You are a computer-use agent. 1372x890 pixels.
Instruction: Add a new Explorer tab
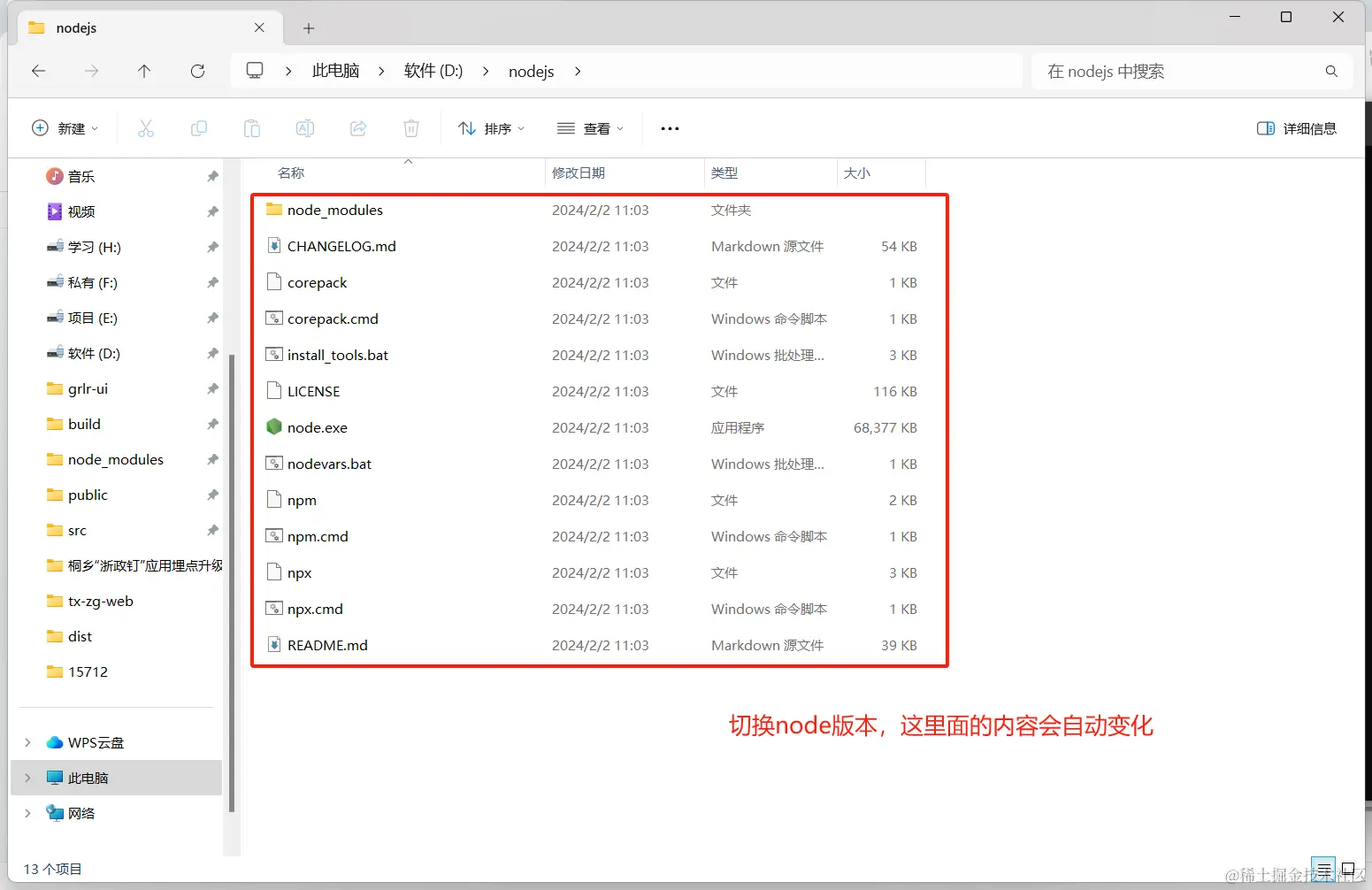(309, 28)
